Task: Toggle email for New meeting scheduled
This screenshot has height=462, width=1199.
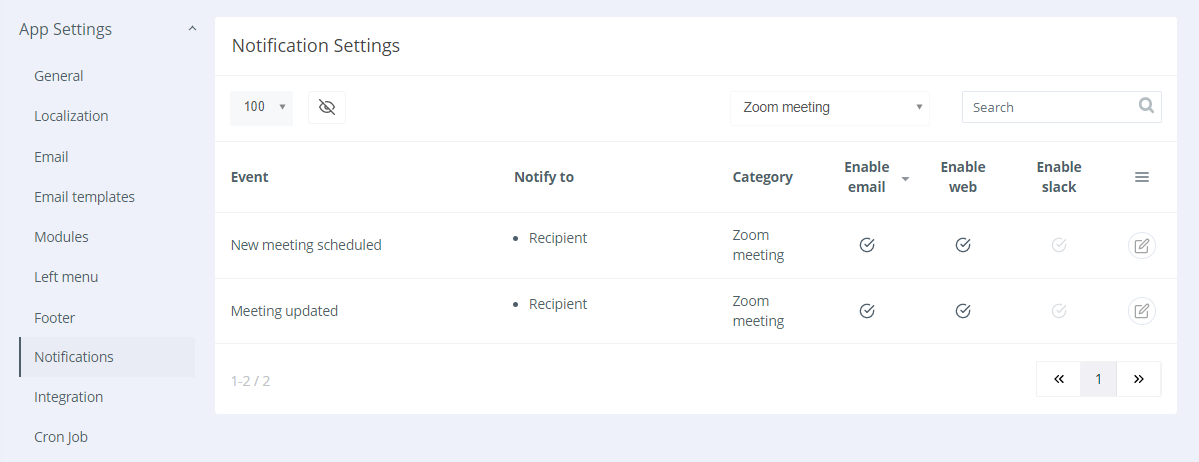Action: (867, 245)
